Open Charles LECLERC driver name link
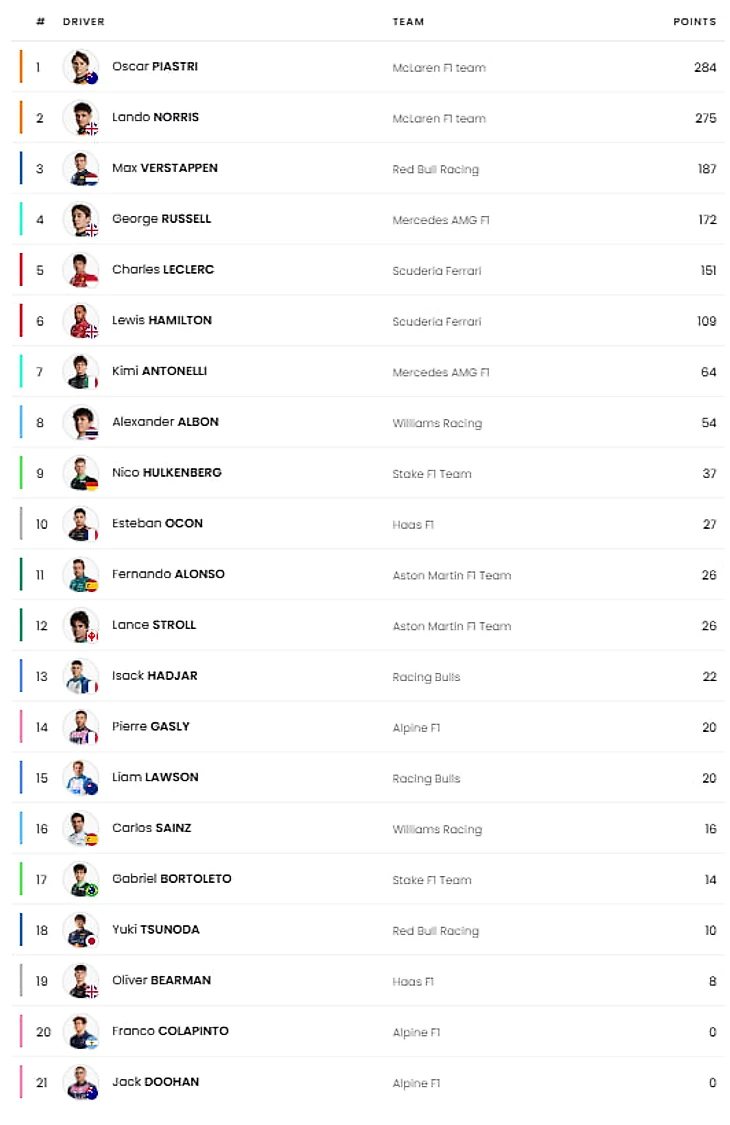Viewport: 730px width, 1125px height. [163, 270]
